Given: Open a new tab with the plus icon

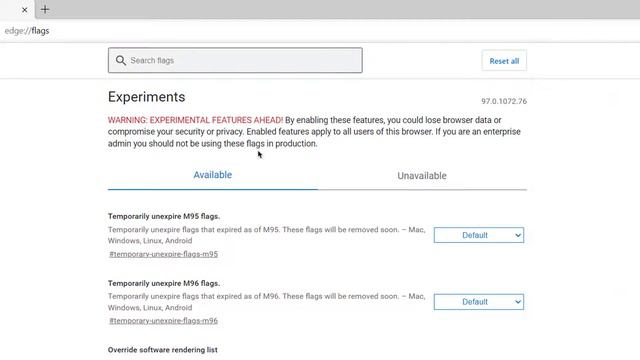Looking at the screenshot, I should pos(45,9).
